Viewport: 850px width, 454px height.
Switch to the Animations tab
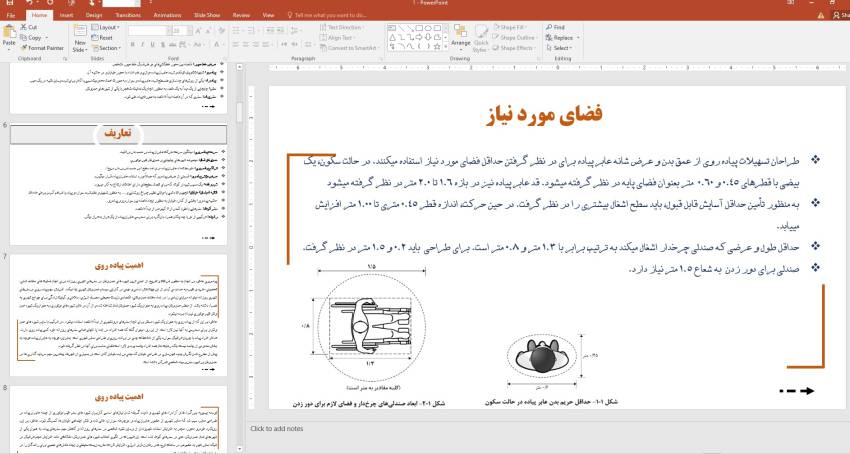[168, 15]
